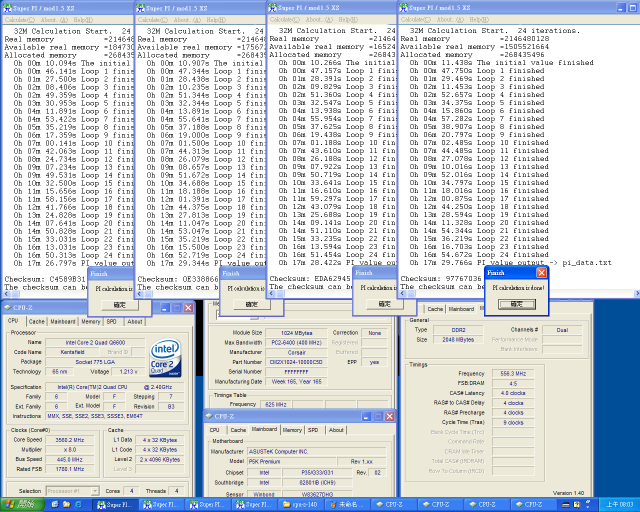The width and height of the screenshot is (640, 512).
Task: Click 'Intel Core 2 Quad Q6600' name field
Action: (95, 342)
